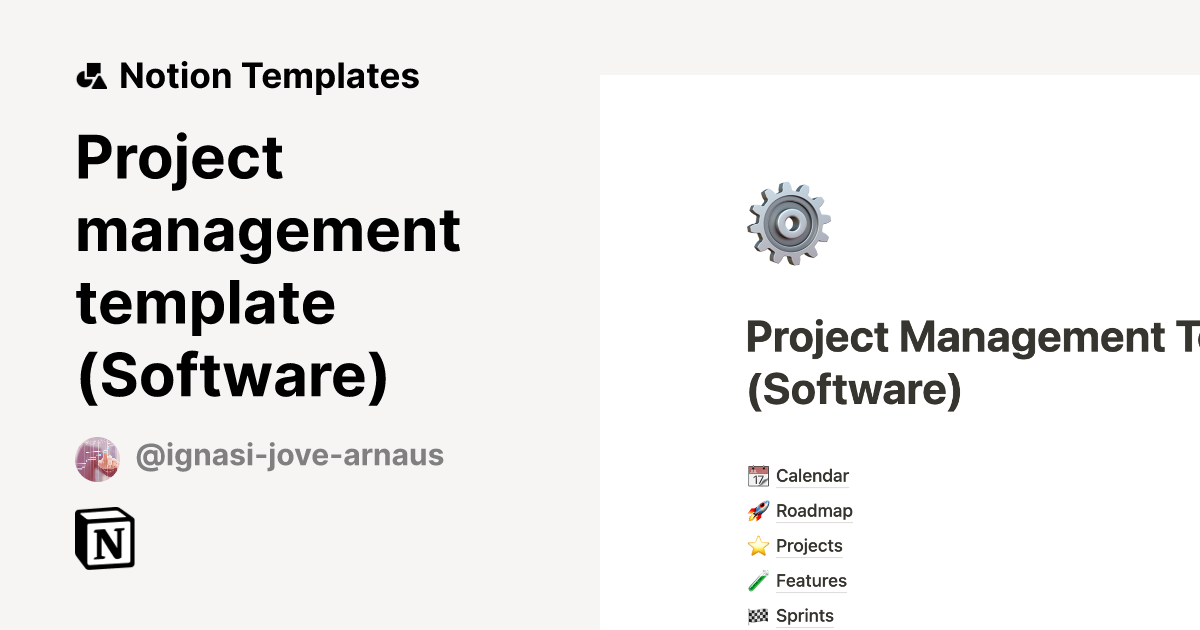Image resolution: width=1200 pixels, height=630 pixels.
Task: Click the bold Project management template heading
Action: (268, 265)
